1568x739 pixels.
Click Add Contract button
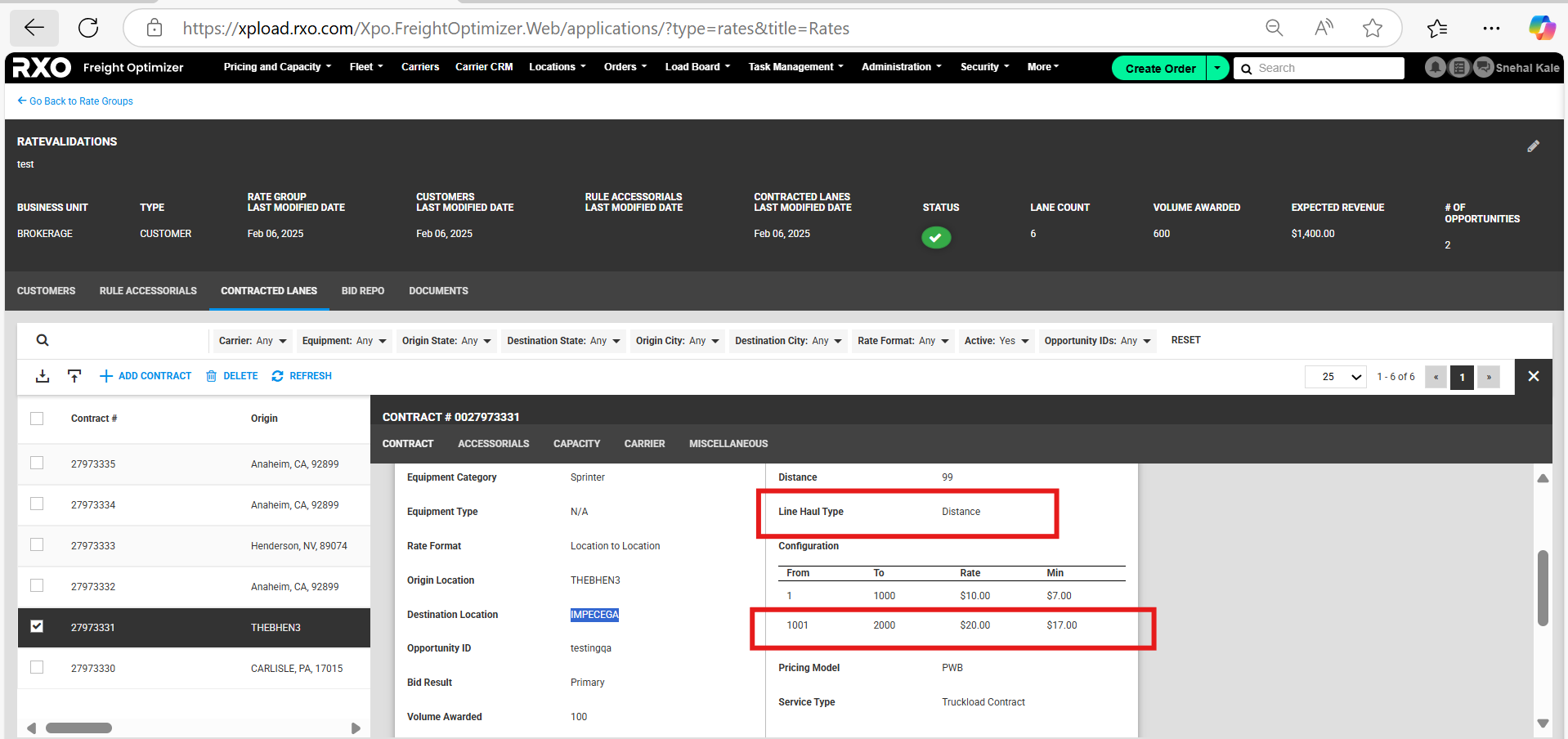pos(146,376)
